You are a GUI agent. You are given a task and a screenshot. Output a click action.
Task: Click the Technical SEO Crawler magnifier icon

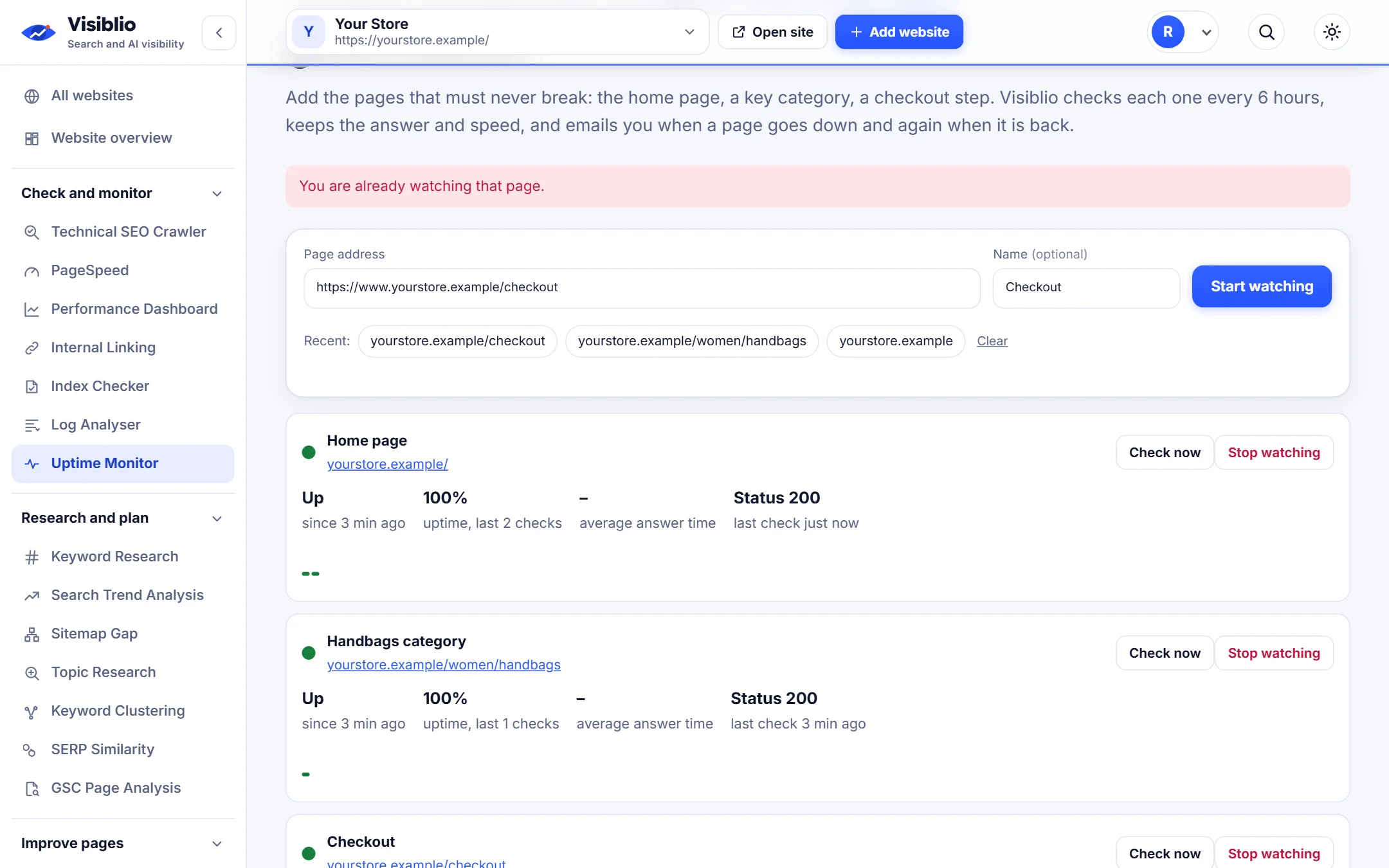[x=32, y=232]
